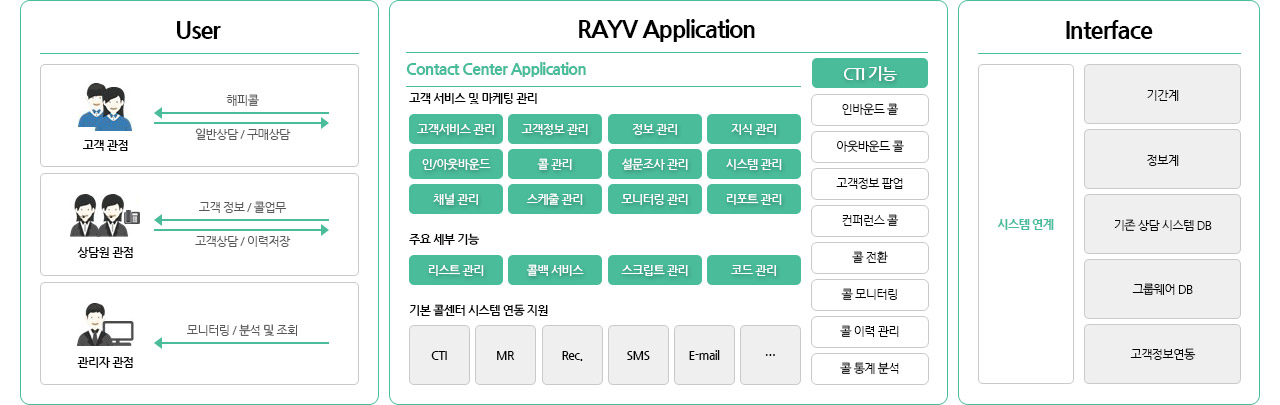This screenshot has width=1280, height=405.
Task: Click 기존 상담 시스템 DB box
Action: pyautogui.click(x=1163, y=224)
